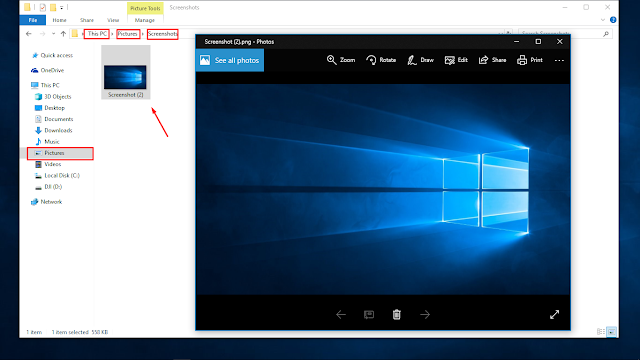Open Videos in navigation pane
Viewport: 640px width, 360px height.
tap(48, 164)
